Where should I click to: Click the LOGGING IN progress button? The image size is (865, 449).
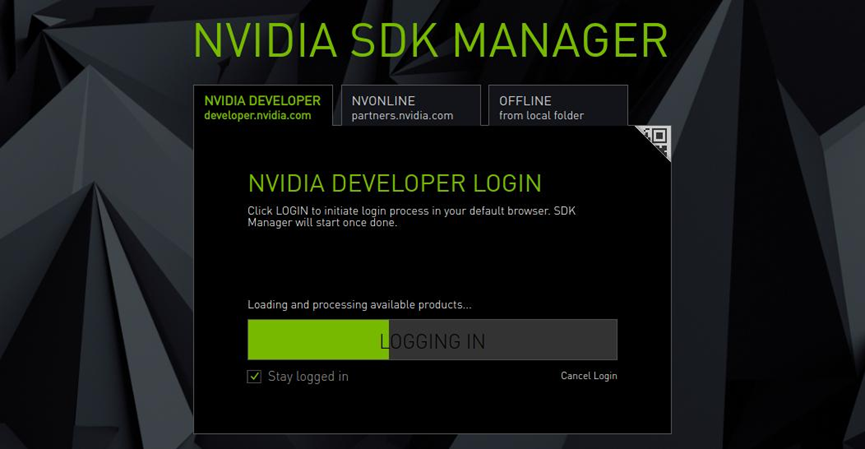432,340
